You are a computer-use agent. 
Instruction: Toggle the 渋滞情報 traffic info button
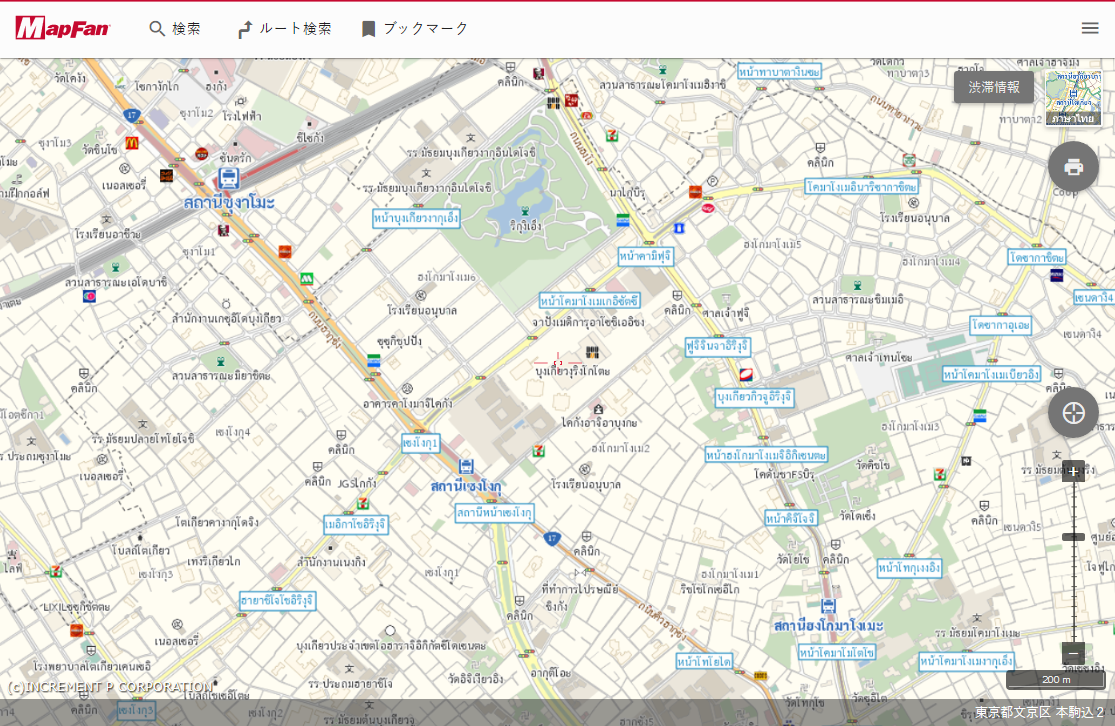993,87
